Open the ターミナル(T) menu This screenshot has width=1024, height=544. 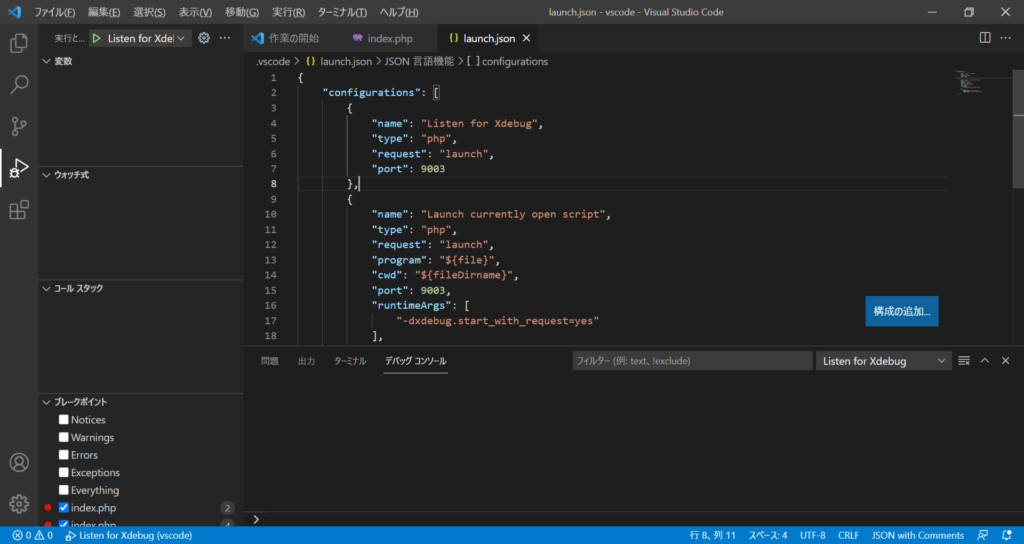click(x=342, y=12)
